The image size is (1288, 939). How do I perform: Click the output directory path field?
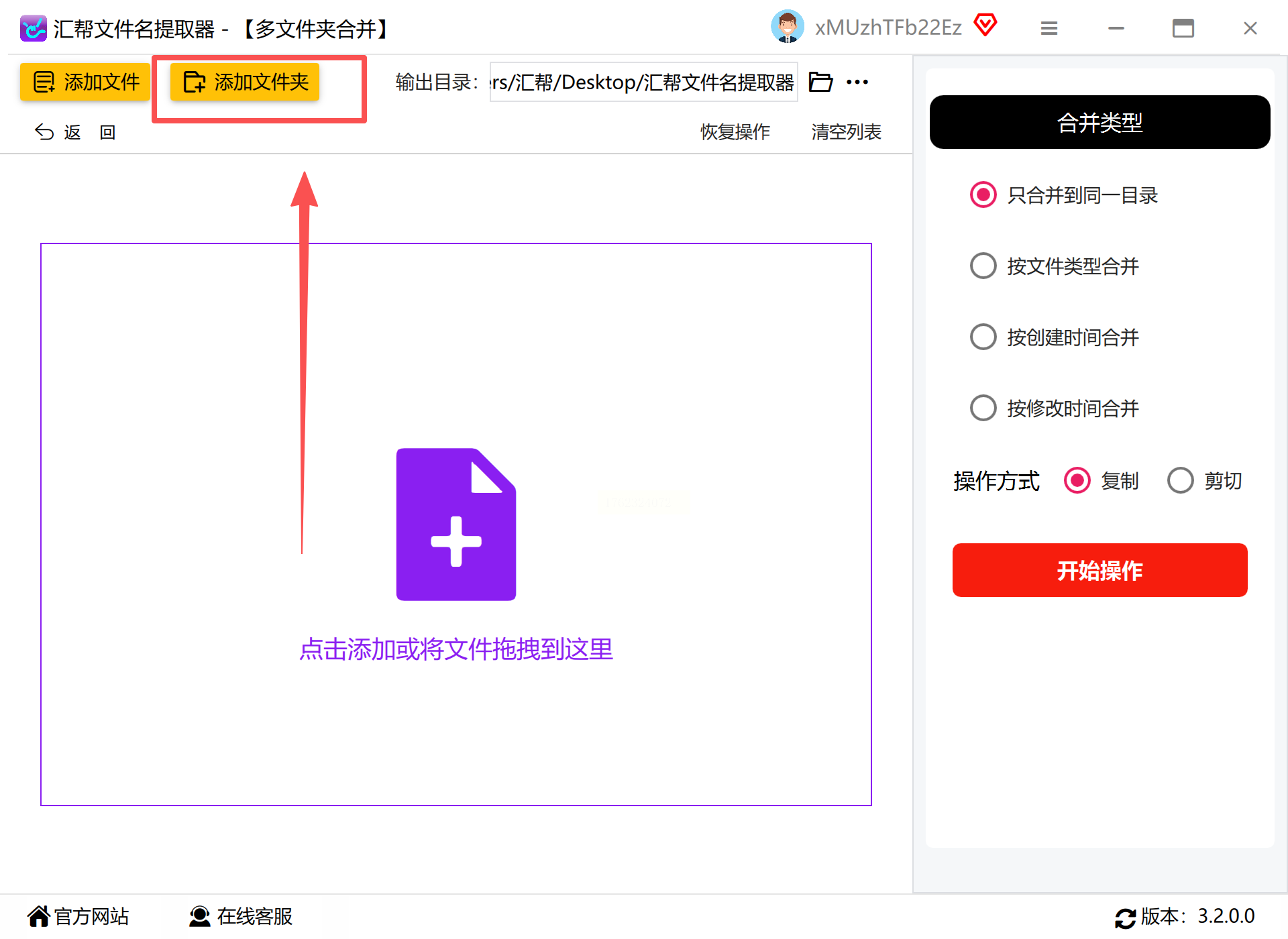coord(643,82)
